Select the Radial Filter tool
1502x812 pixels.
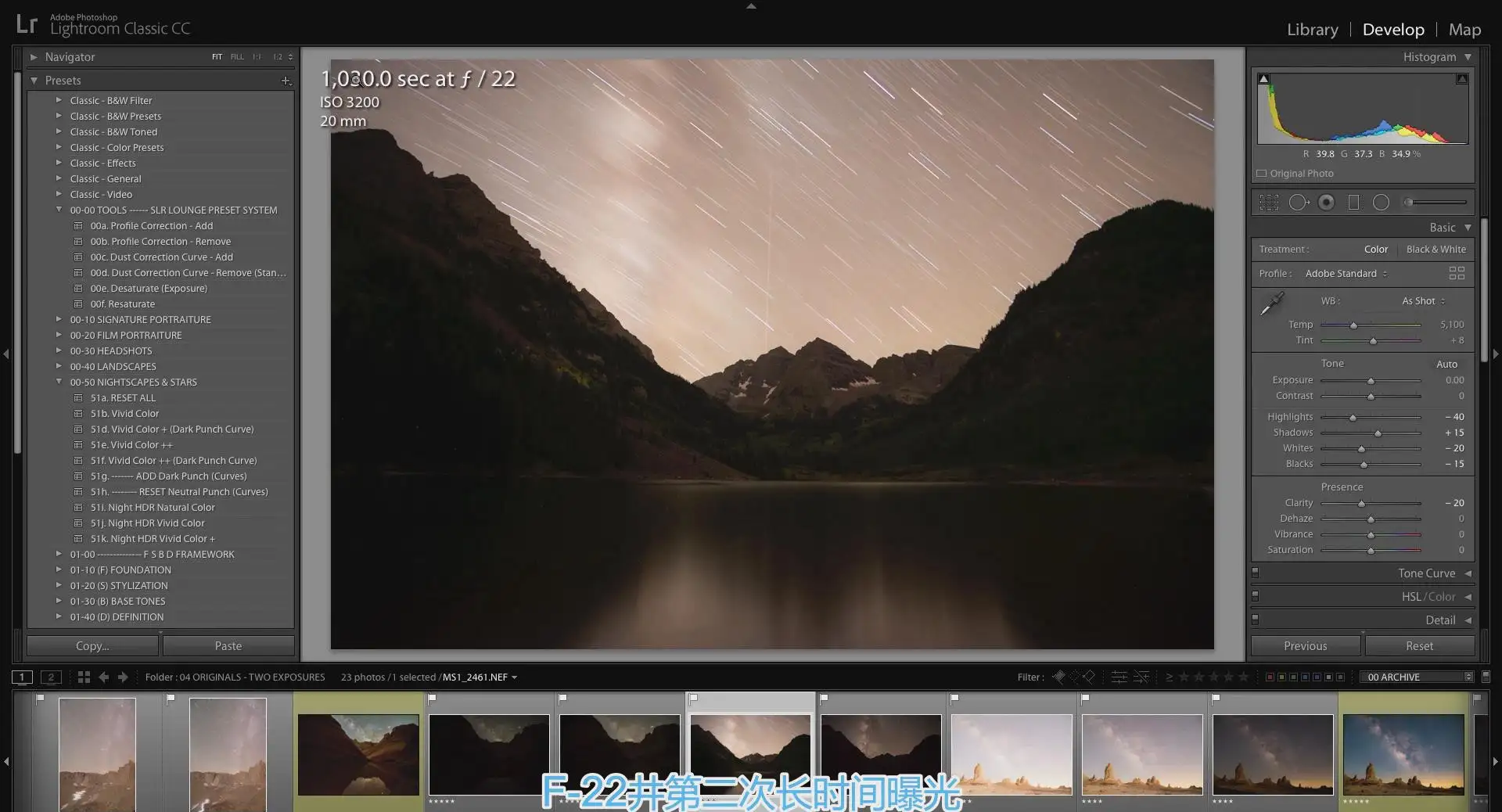[1382, 203]
